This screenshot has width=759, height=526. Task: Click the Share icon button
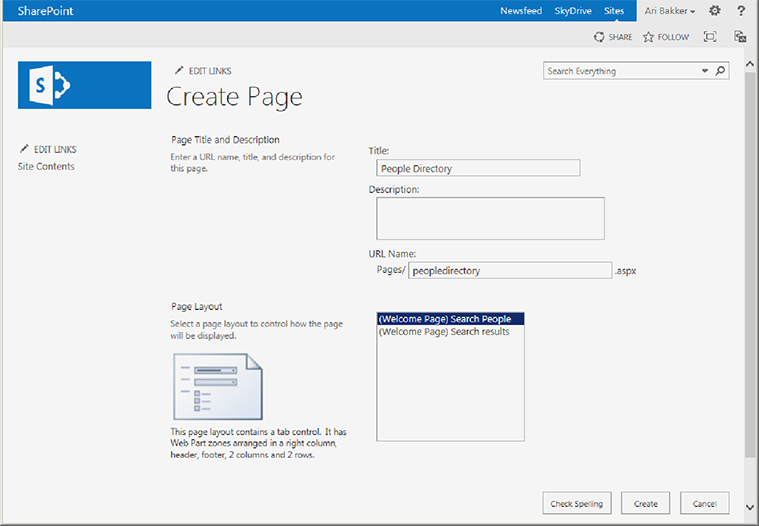click(599, 37)
